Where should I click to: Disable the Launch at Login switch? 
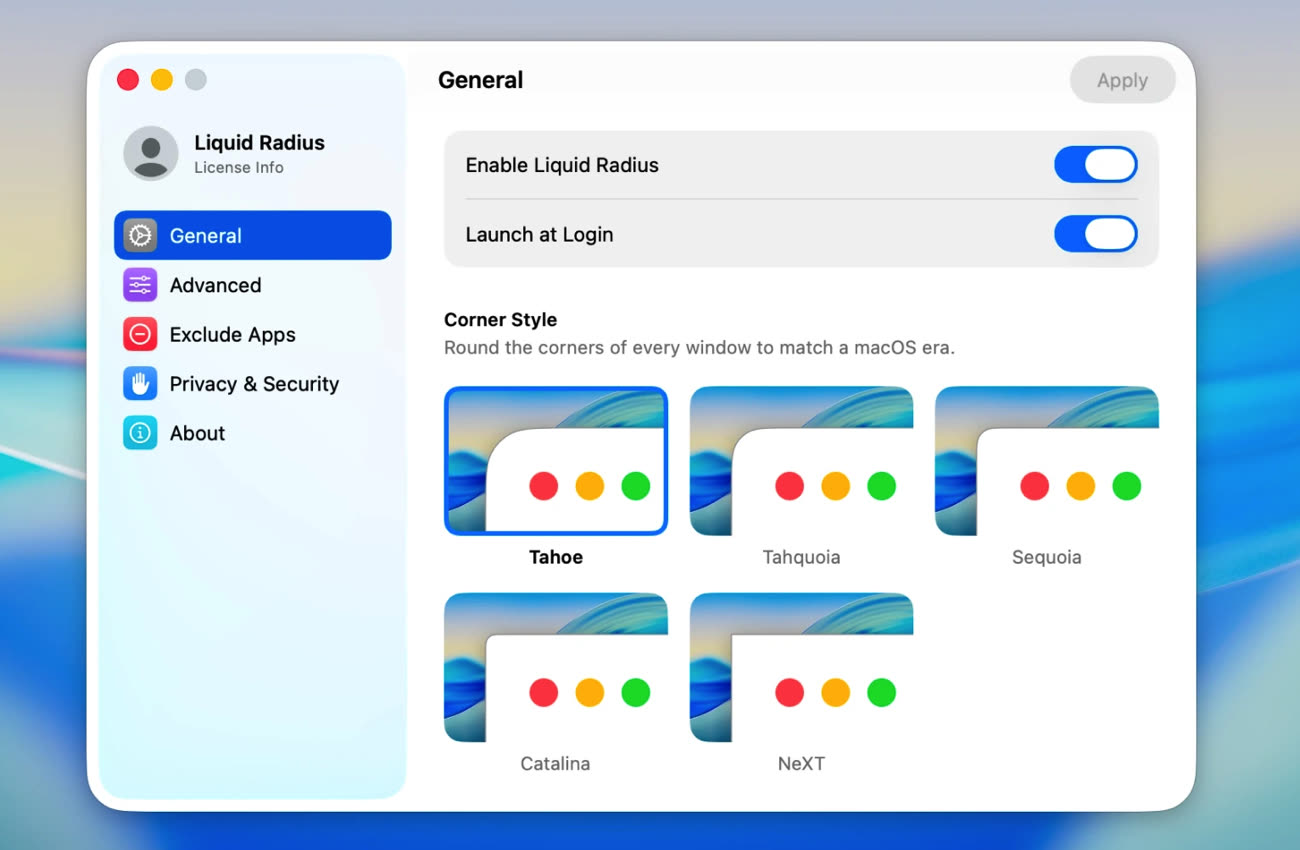(1096, 234)
